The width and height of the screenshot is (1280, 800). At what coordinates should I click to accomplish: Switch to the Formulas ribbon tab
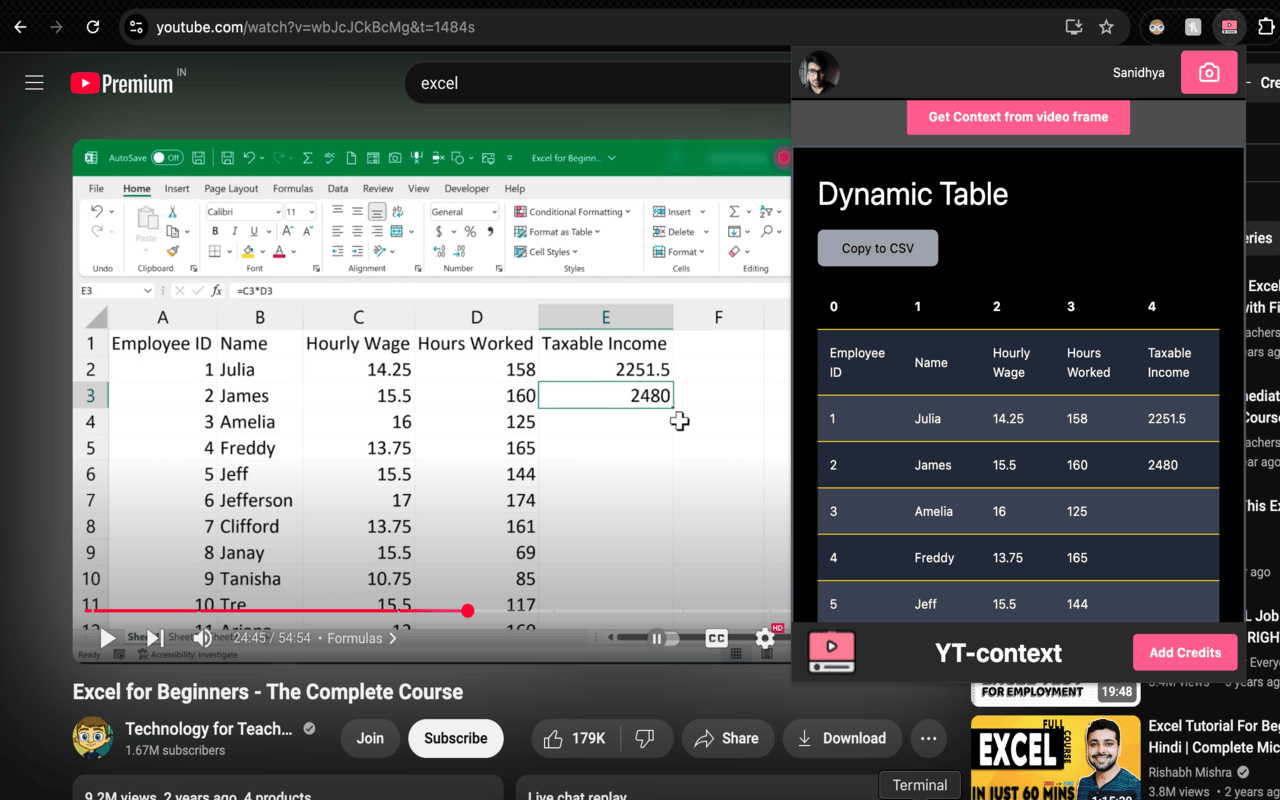[293, 188]
